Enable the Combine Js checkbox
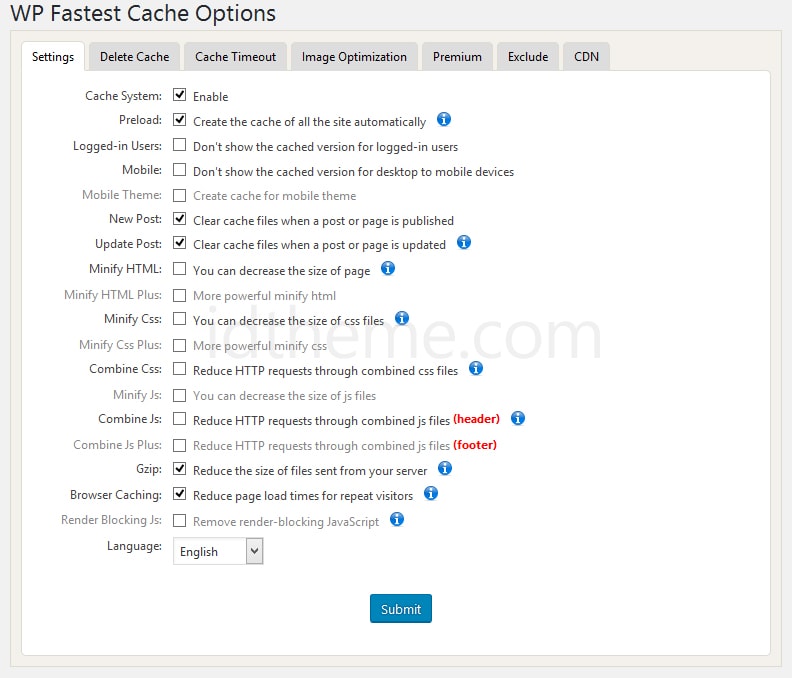 (179, 419)
